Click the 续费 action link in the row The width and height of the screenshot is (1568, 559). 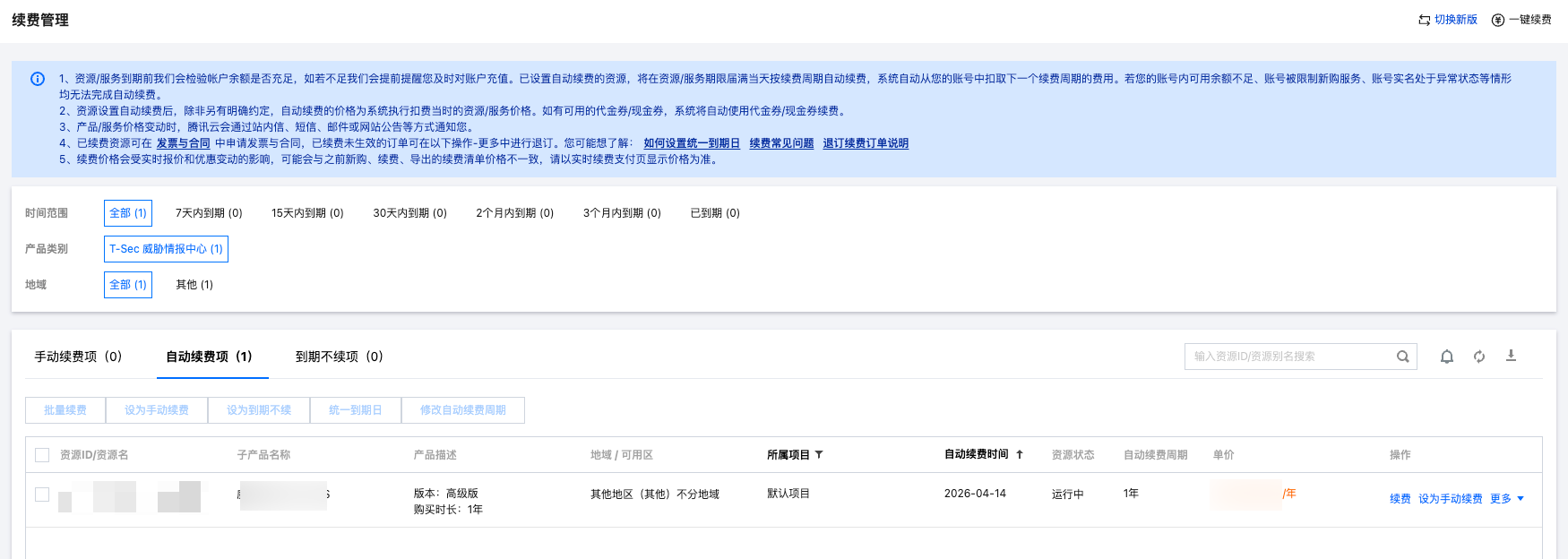point(1400,499)
